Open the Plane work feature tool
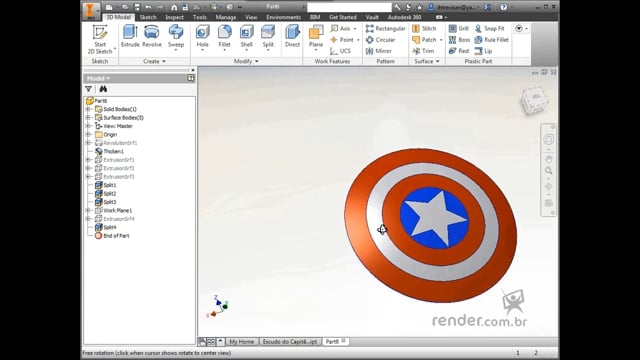 [316, 37]
